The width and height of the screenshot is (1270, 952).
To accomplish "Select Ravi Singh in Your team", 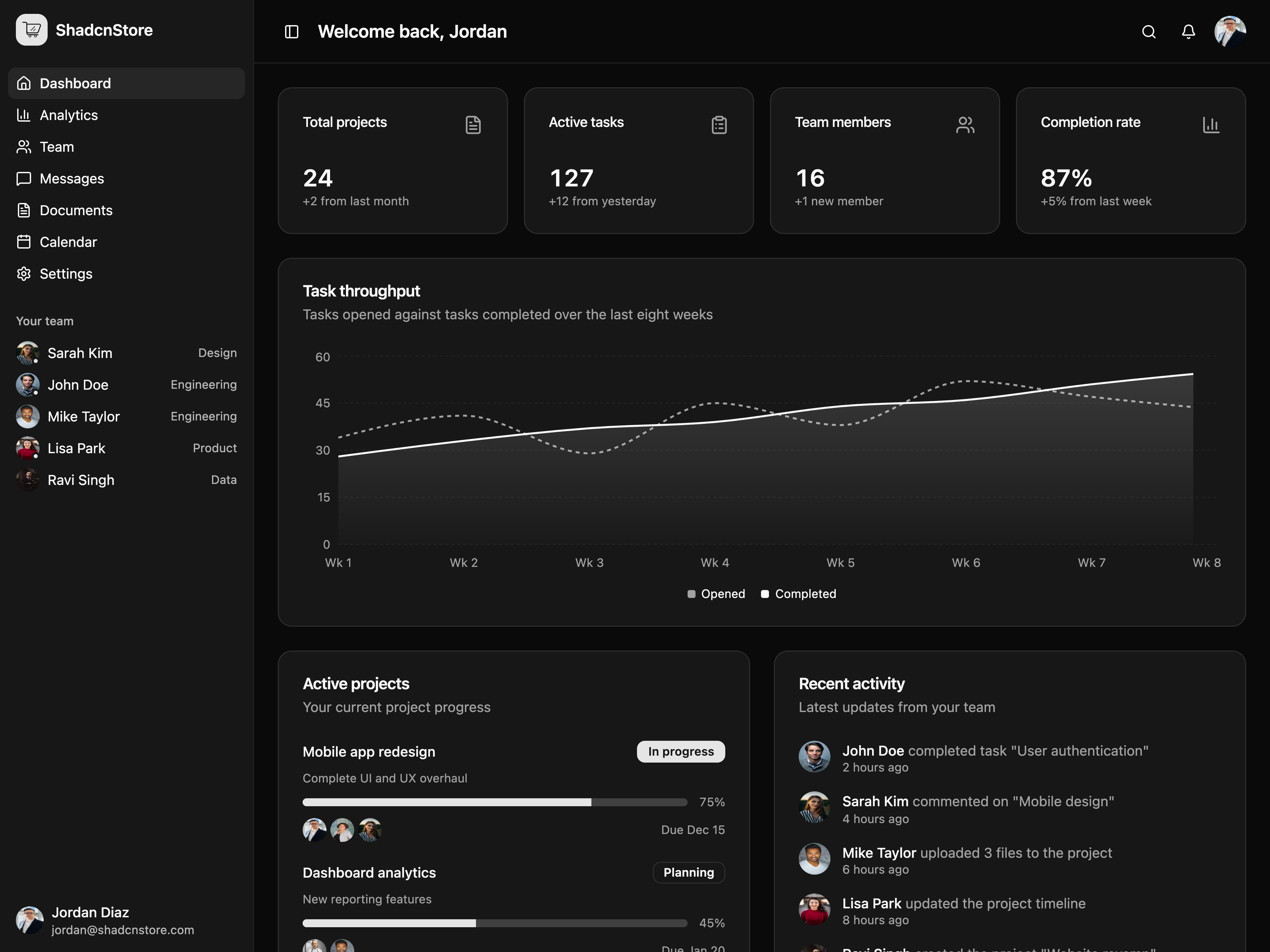I will (x=126, y=480).
